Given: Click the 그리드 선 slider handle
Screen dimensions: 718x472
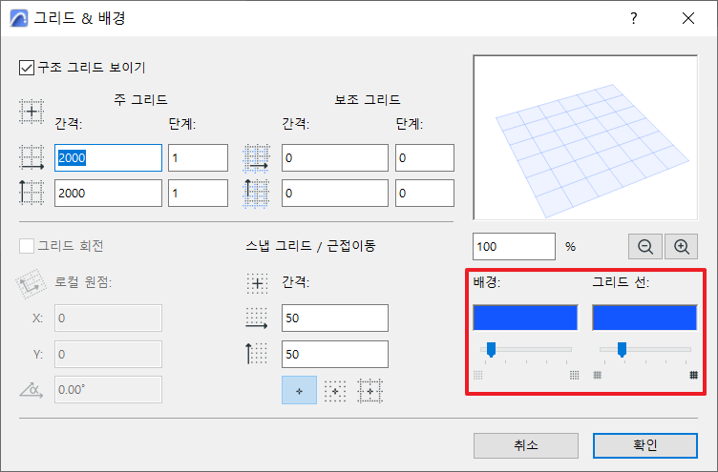Looking at the screenshot, I should pos(621,349).
